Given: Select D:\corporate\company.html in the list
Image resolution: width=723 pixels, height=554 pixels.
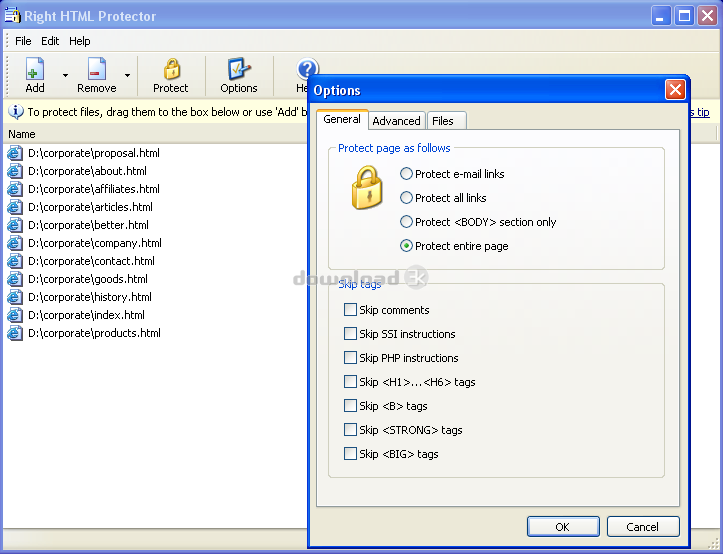Looking at the screenshot, I should click(95, 243).
